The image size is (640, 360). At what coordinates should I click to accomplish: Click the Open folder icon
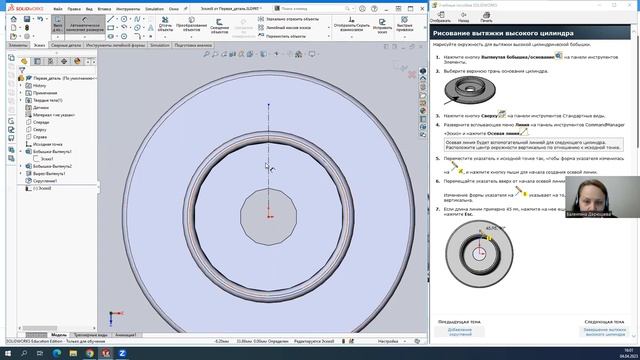(13, 37)
